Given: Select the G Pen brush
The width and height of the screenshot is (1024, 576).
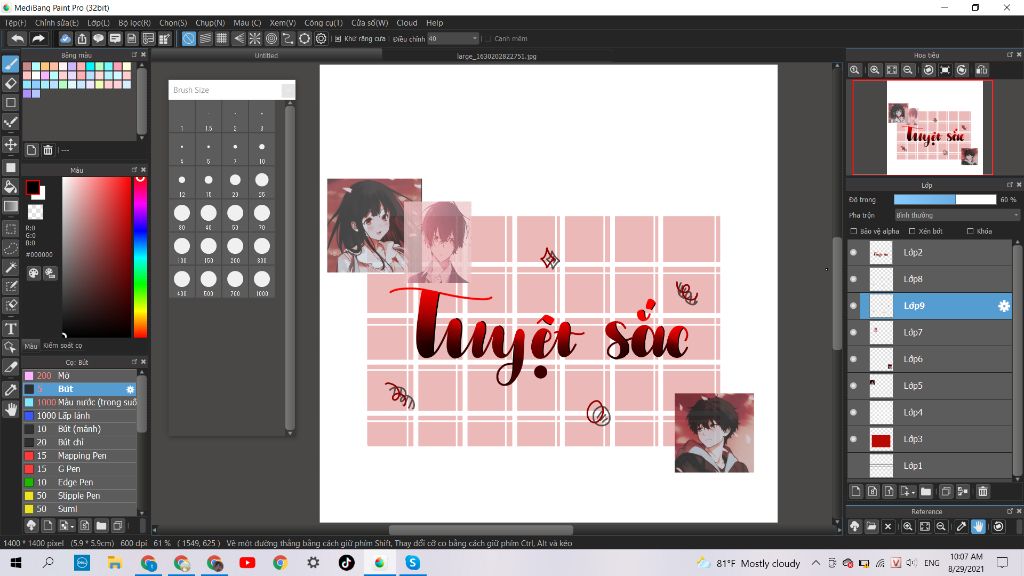Looking at the screenshot, I should tap(80, 469).
